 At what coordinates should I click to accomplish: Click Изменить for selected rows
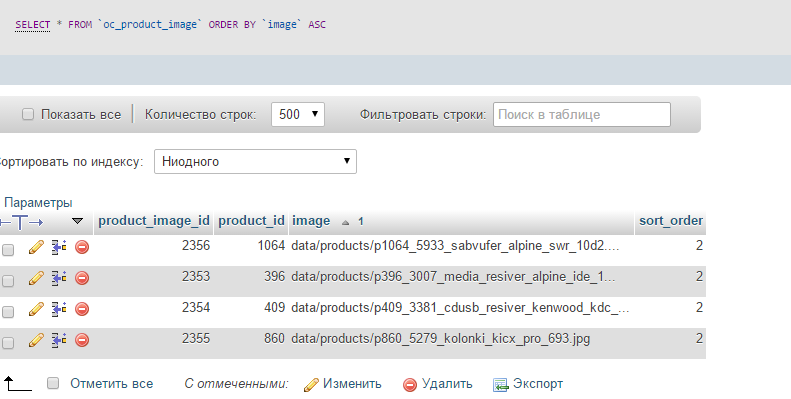coord(352,384)
